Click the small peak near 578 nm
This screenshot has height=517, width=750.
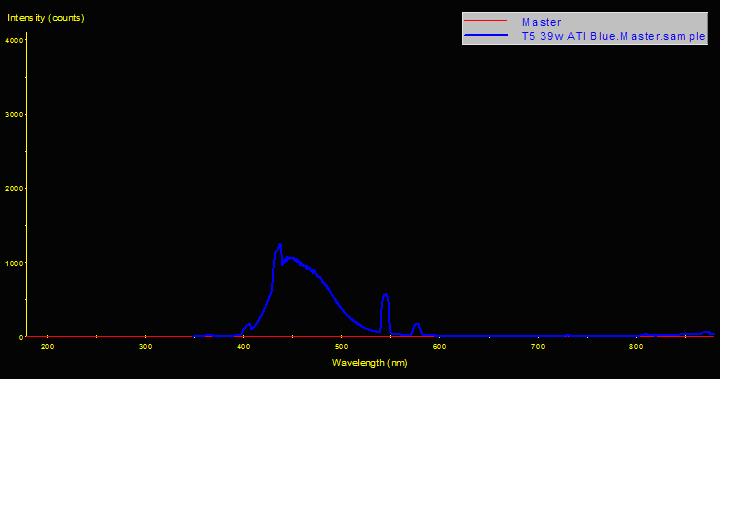(x=416, y=325)
